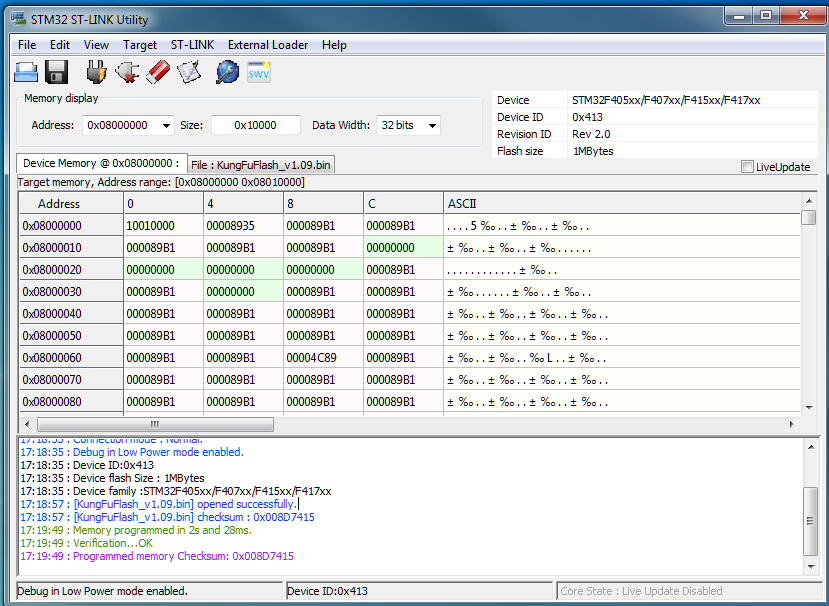Image resolution: width=829 pixels, height=606 pixels.
Task: Disconnect from target using crossed plug icon
Action: (x=127, y=72)
